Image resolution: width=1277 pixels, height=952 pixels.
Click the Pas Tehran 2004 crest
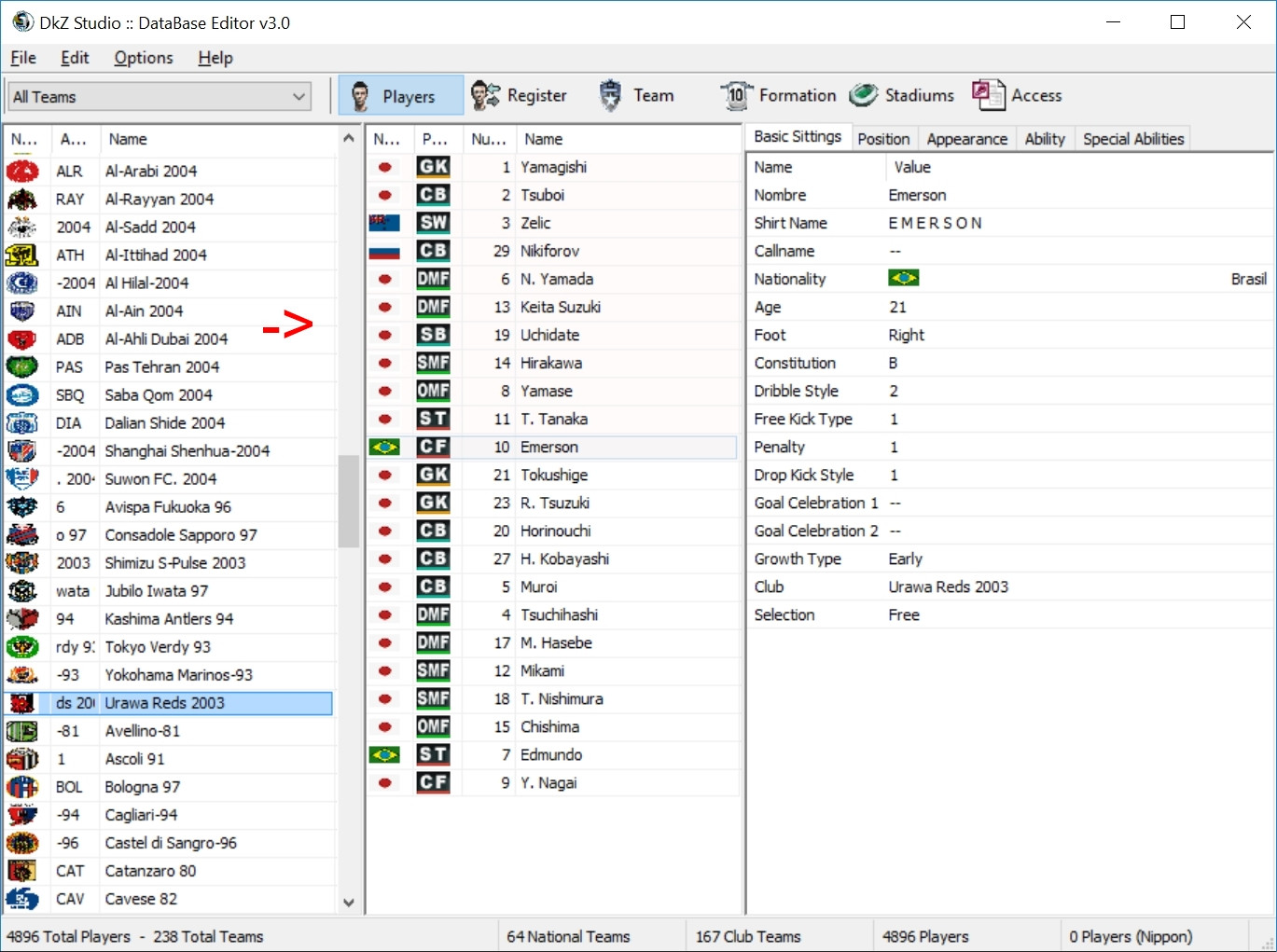[x=22, y=367]
